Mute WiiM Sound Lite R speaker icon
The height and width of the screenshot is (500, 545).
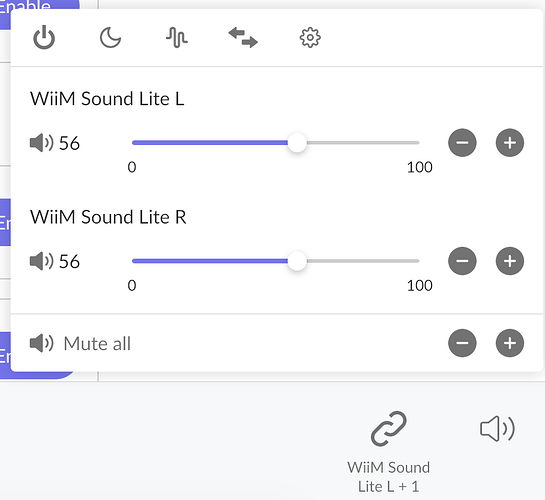pos(42,261)
